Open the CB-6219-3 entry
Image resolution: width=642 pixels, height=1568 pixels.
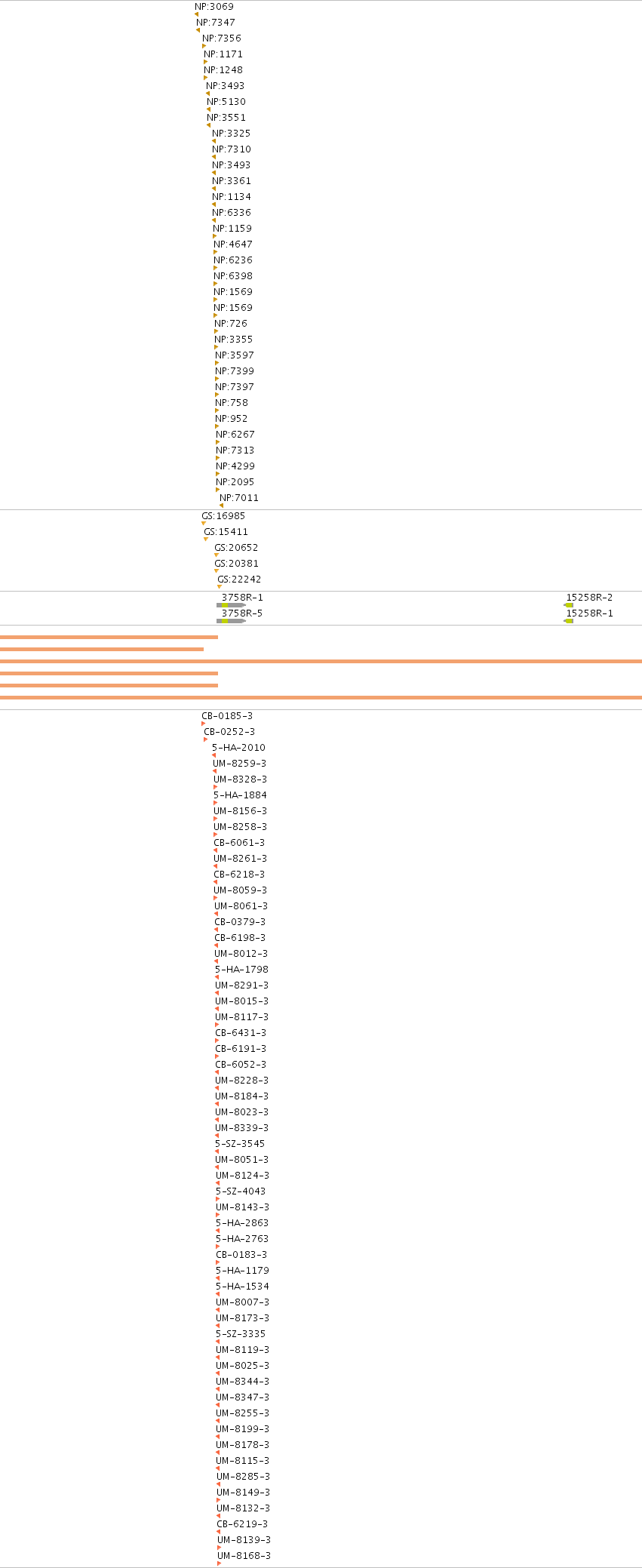click(x=242, y=1524)
